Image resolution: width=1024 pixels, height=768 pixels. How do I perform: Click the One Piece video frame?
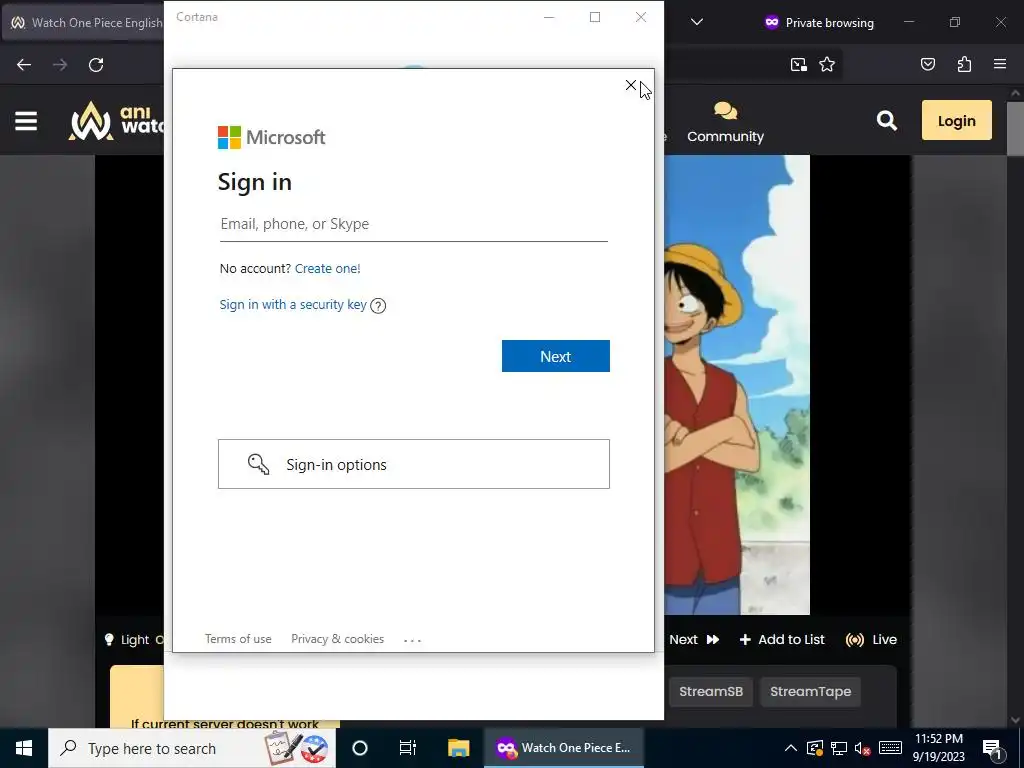pos(737,385)
